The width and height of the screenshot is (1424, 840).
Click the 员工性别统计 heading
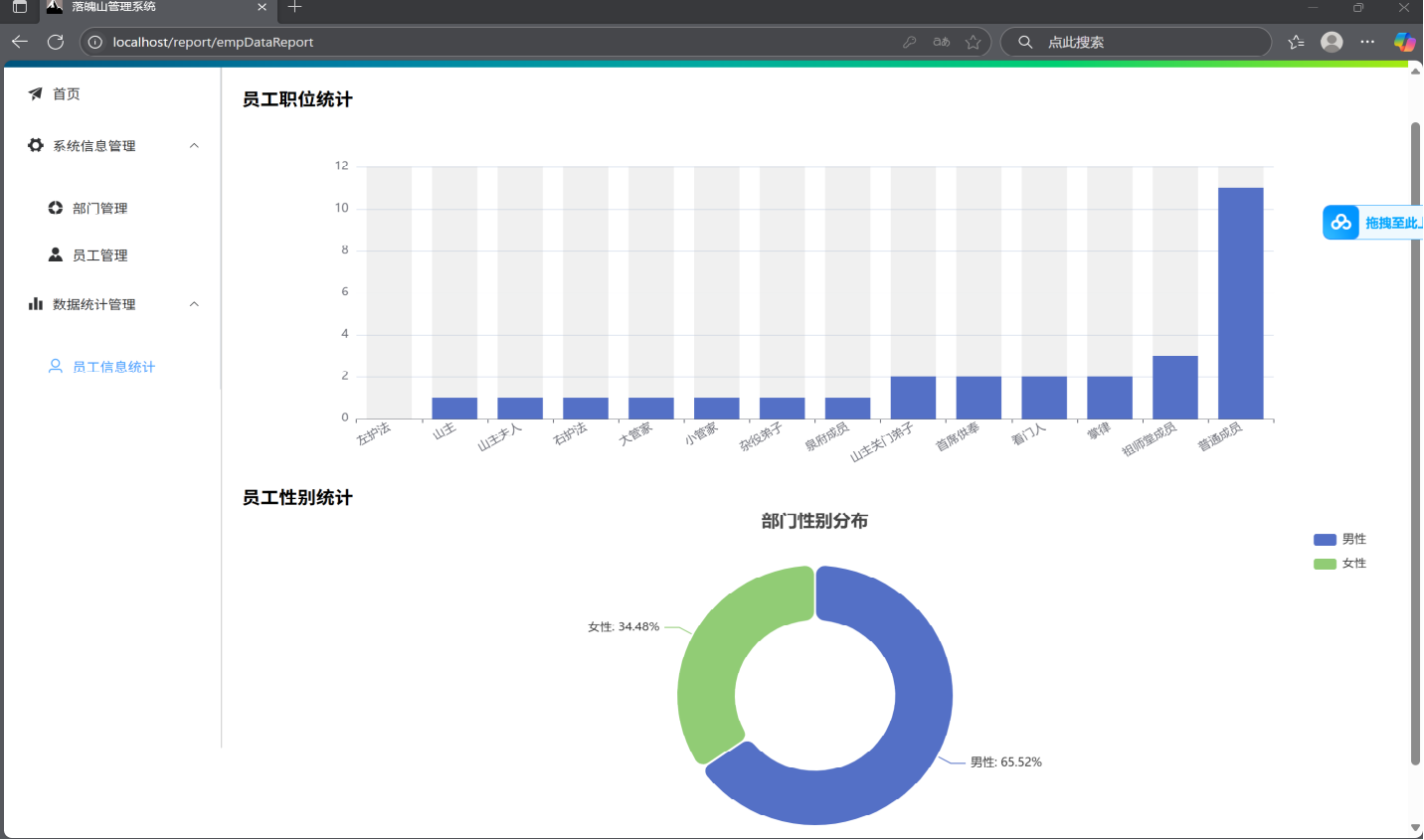pos(297,497)
